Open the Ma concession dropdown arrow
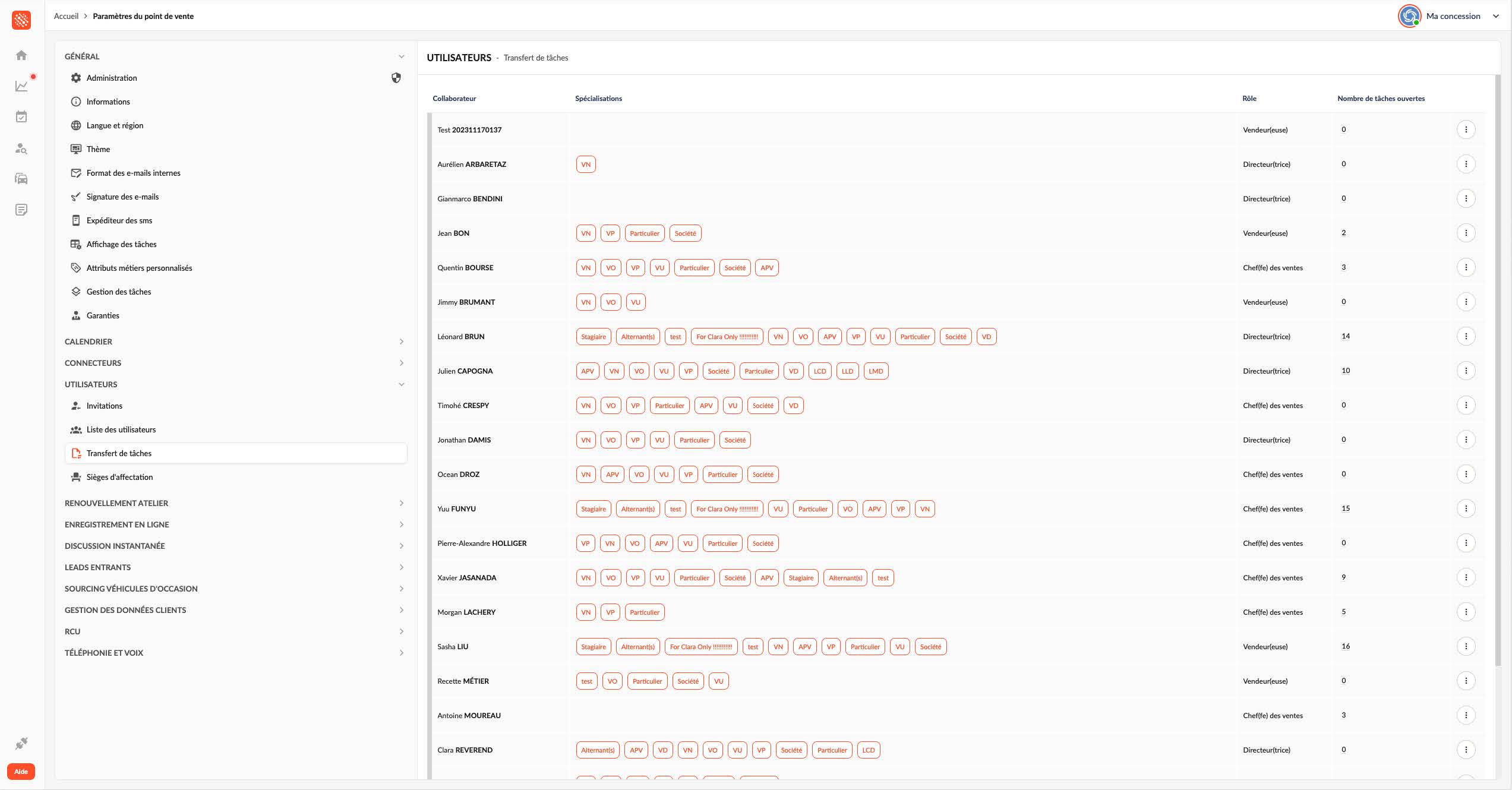Screen dimensions: 1512x790 click(x=1496, y=16)
